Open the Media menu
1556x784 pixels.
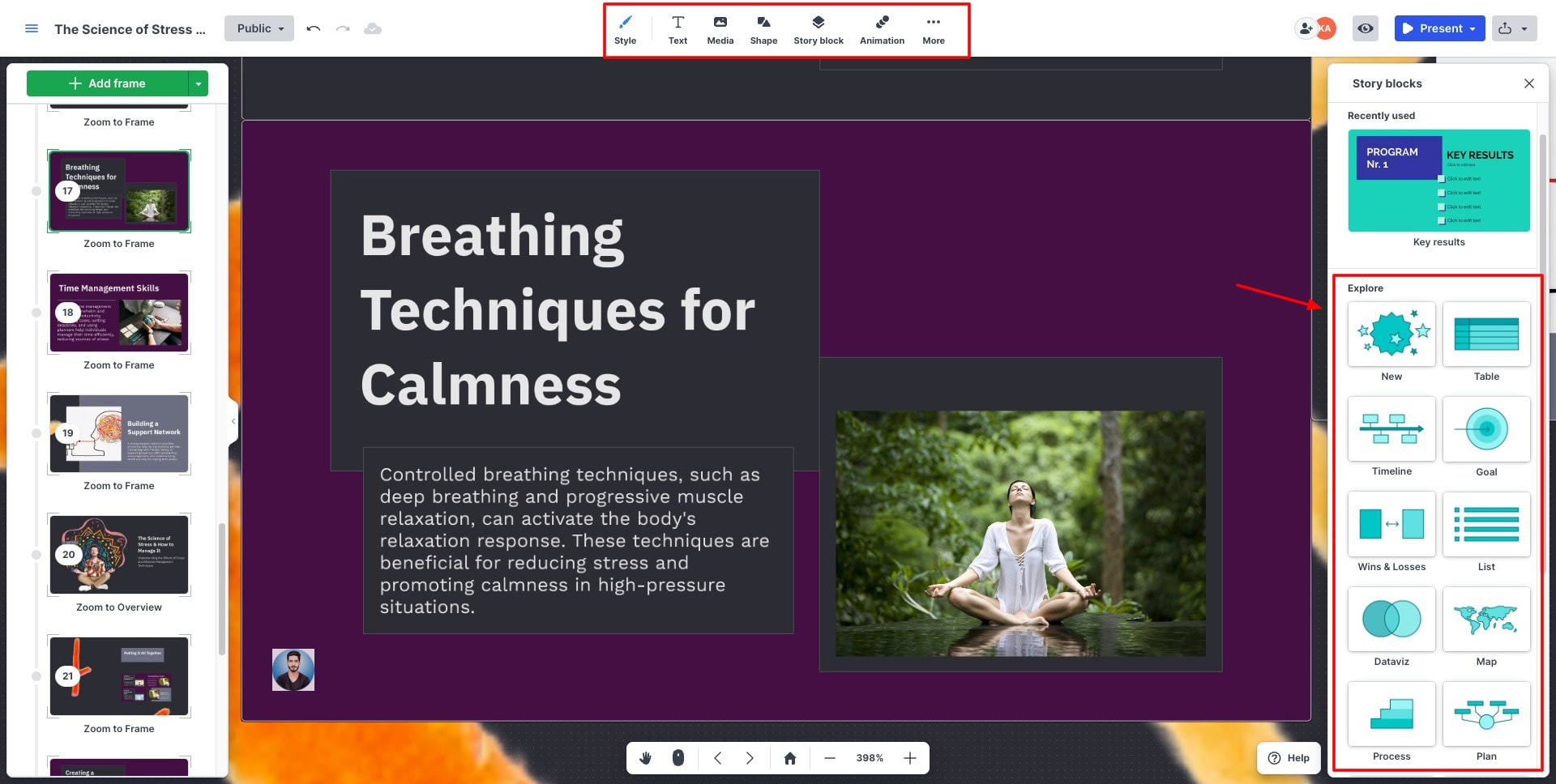[720, 30]
